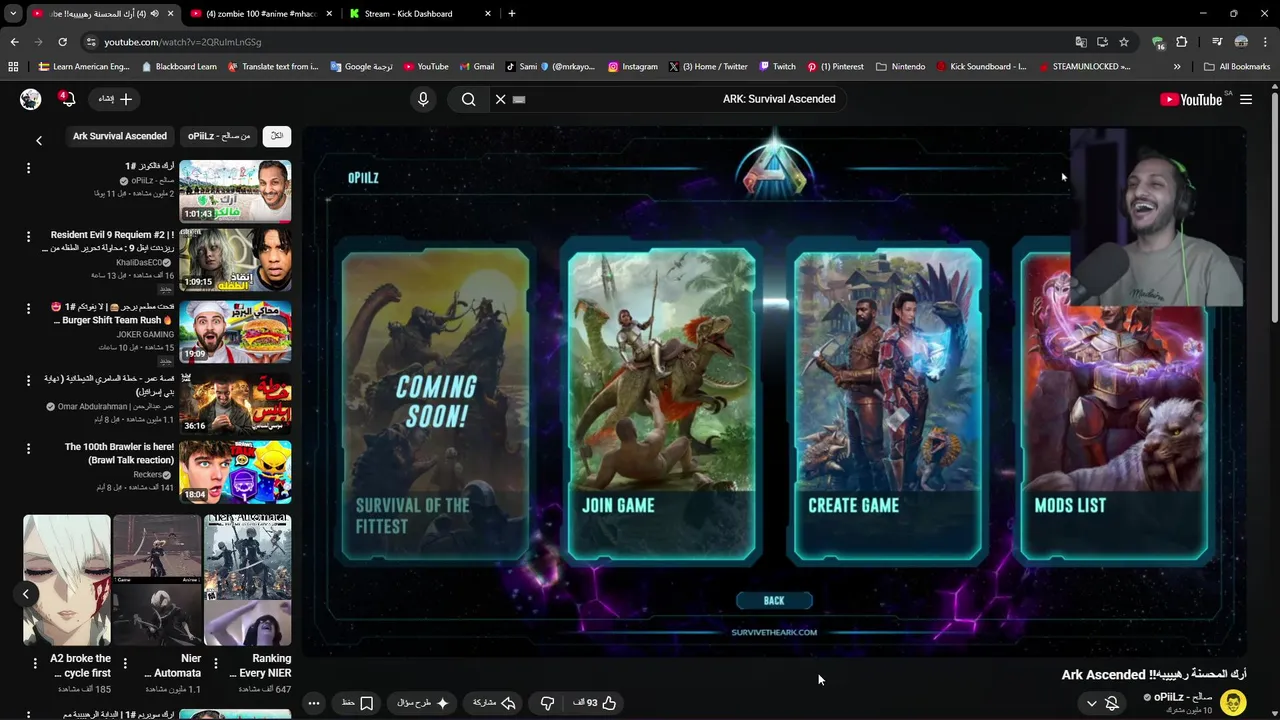Open the YouTube notifications bell
The image size is (1280, 720).
click(66, 99)
